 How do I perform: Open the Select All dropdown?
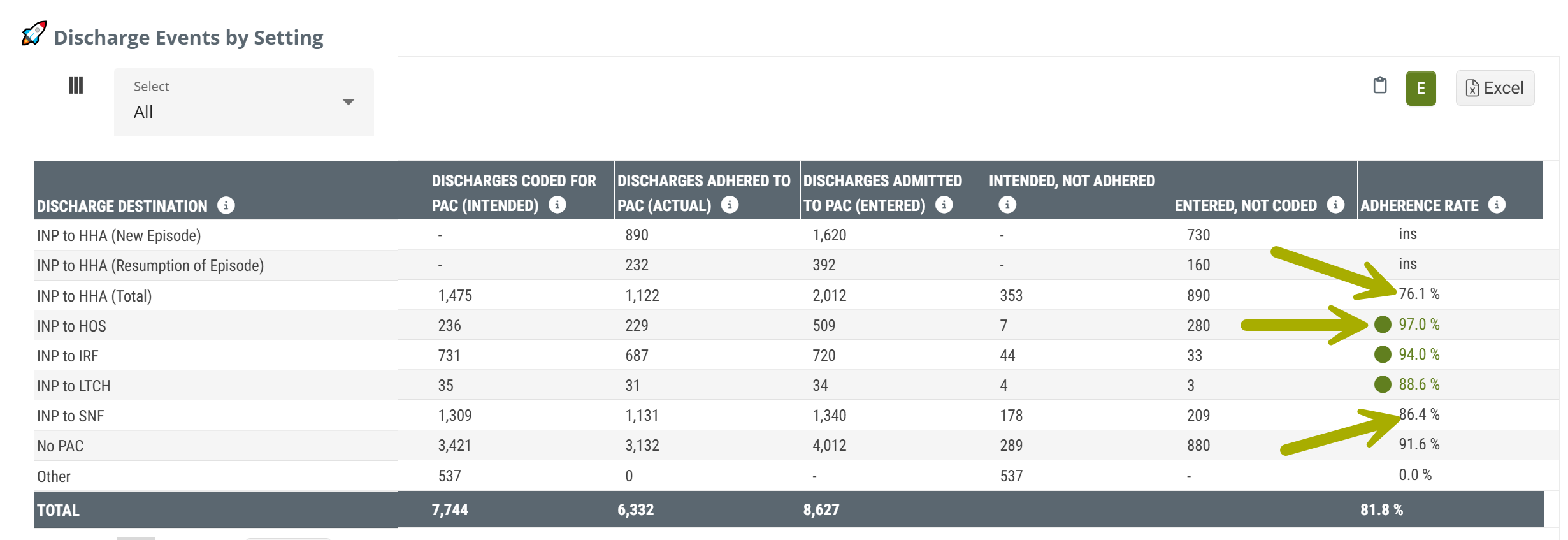(243, 102)
